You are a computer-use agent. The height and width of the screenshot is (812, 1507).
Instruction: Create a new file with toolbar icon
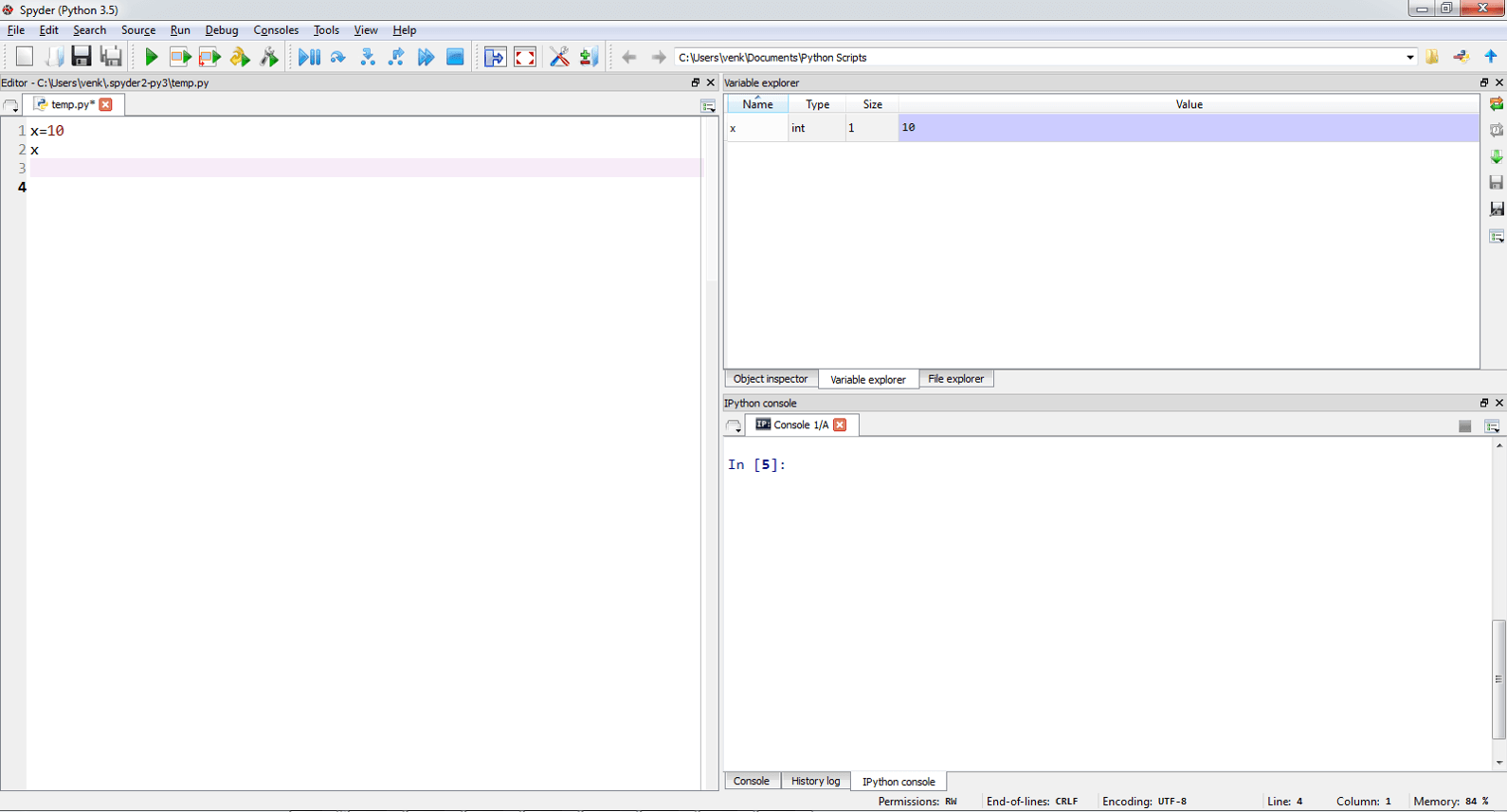coord(25,57)
